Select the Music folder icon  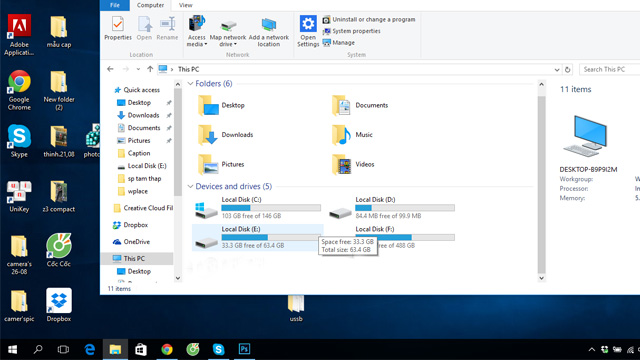pos(341,135)
